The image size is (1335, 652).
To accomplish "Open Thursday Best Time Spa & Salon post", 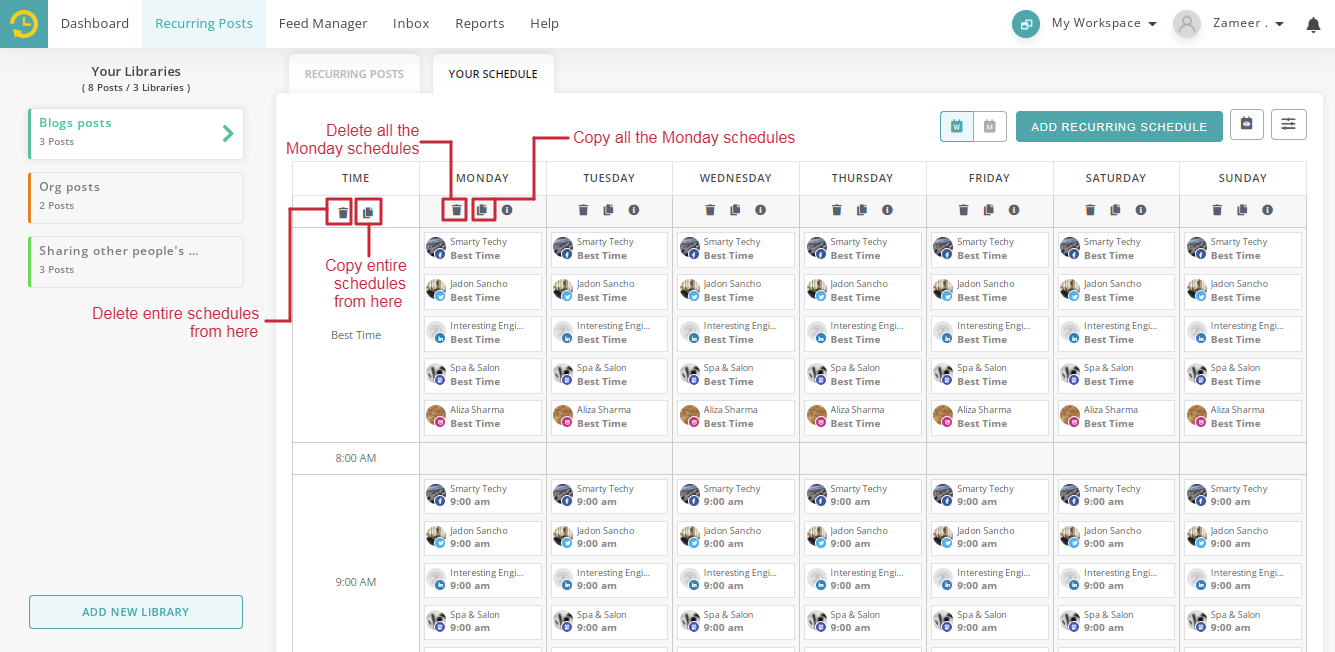I will click(x=863, y=375).
